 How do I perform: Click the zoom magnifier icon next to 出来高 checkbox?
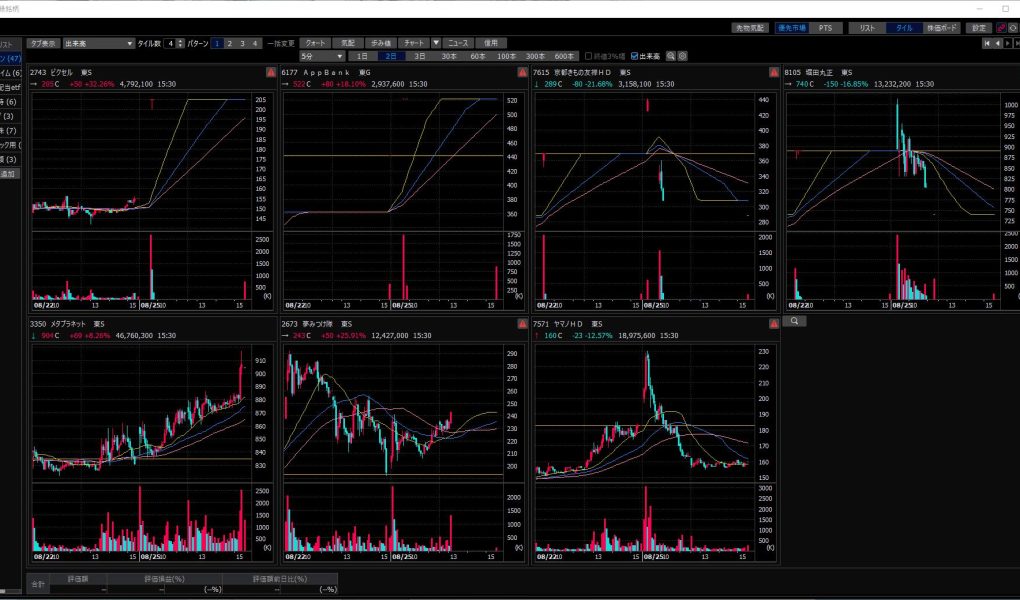671,56
